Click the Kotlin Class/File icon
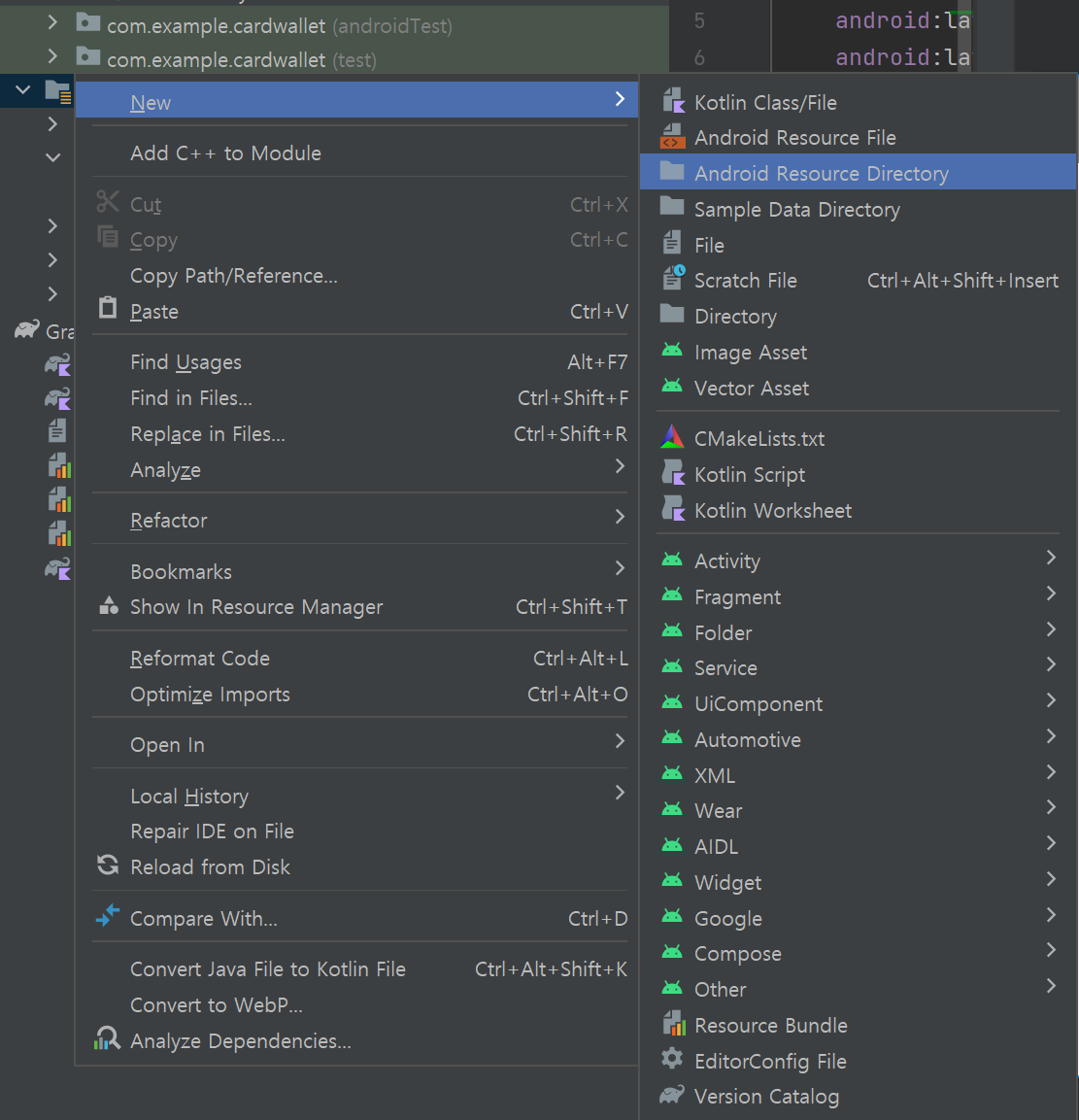The image size is (1079, 1120). point(673,101)
